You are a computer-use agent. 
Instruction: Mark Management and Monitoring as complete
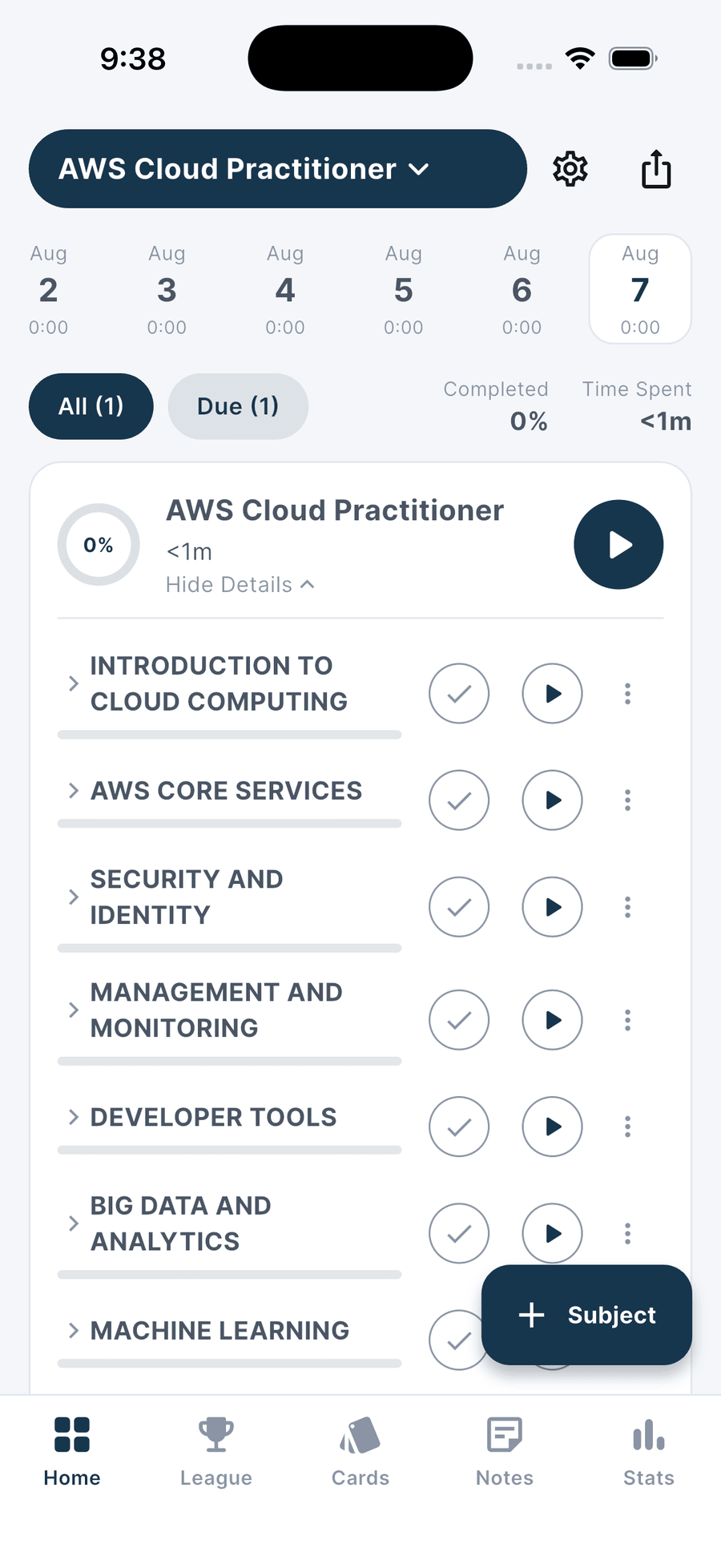tap(459, 1020)
